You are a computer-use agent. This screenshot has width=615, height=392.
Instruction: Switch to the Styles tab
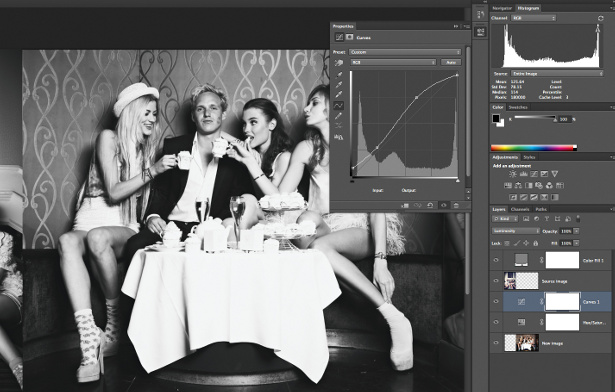529,157
